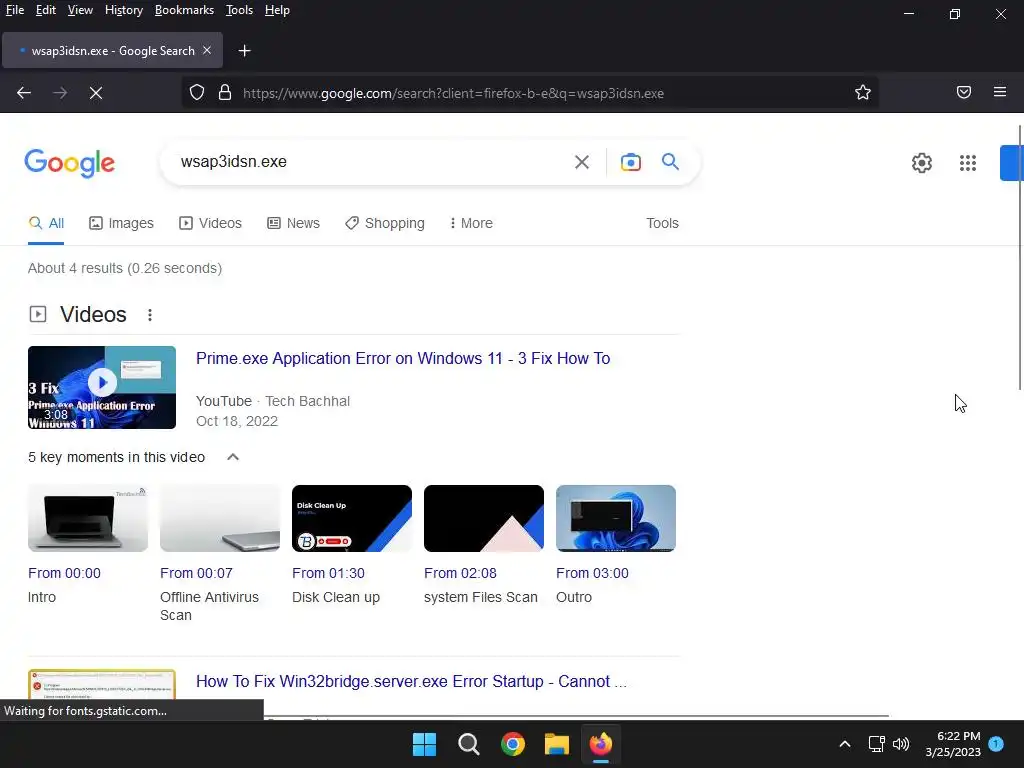Open File Explorer from the taskbar

point(557,744)
